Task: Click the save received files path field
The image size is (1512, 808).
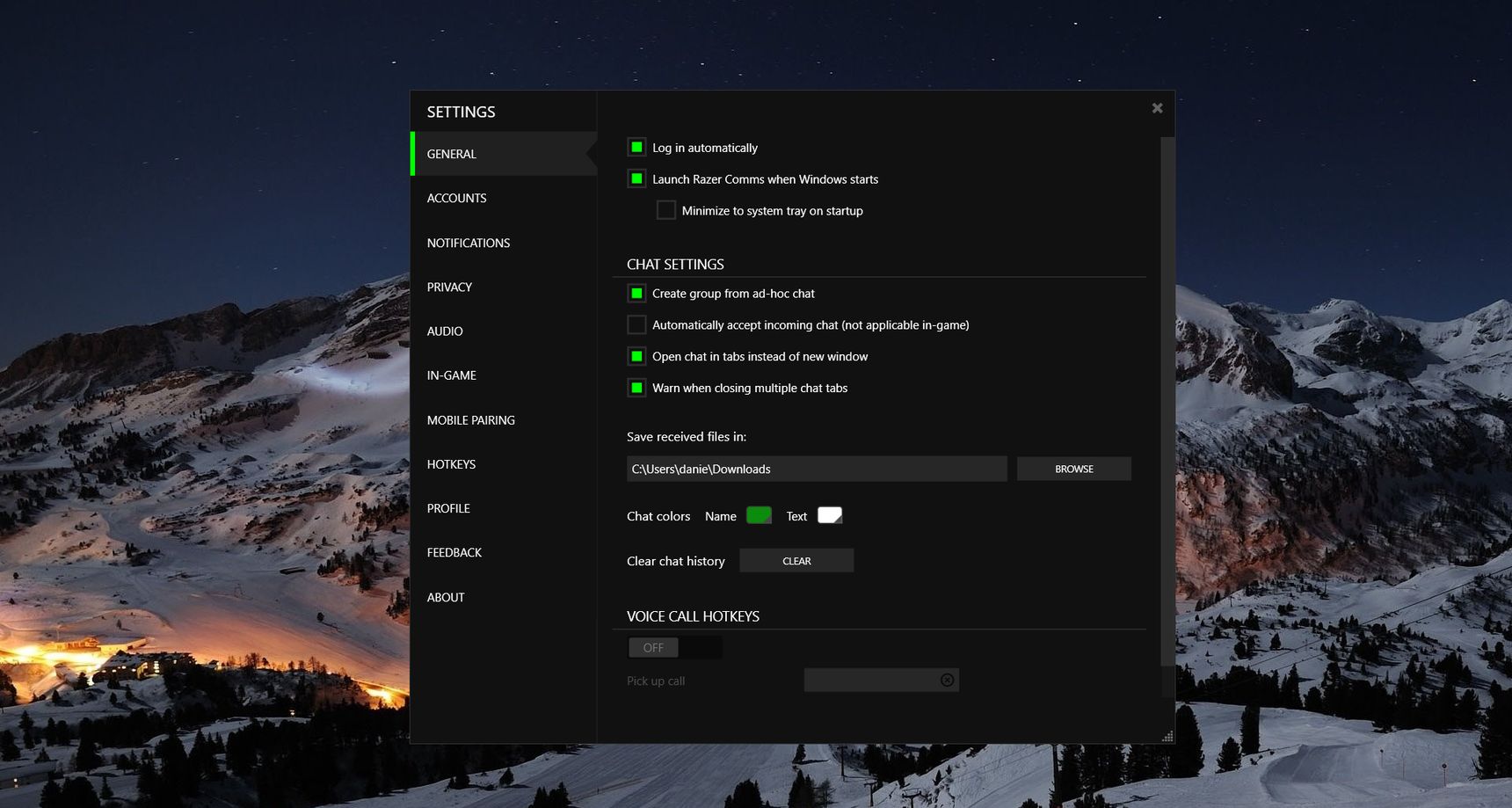Action: [817, 469]
